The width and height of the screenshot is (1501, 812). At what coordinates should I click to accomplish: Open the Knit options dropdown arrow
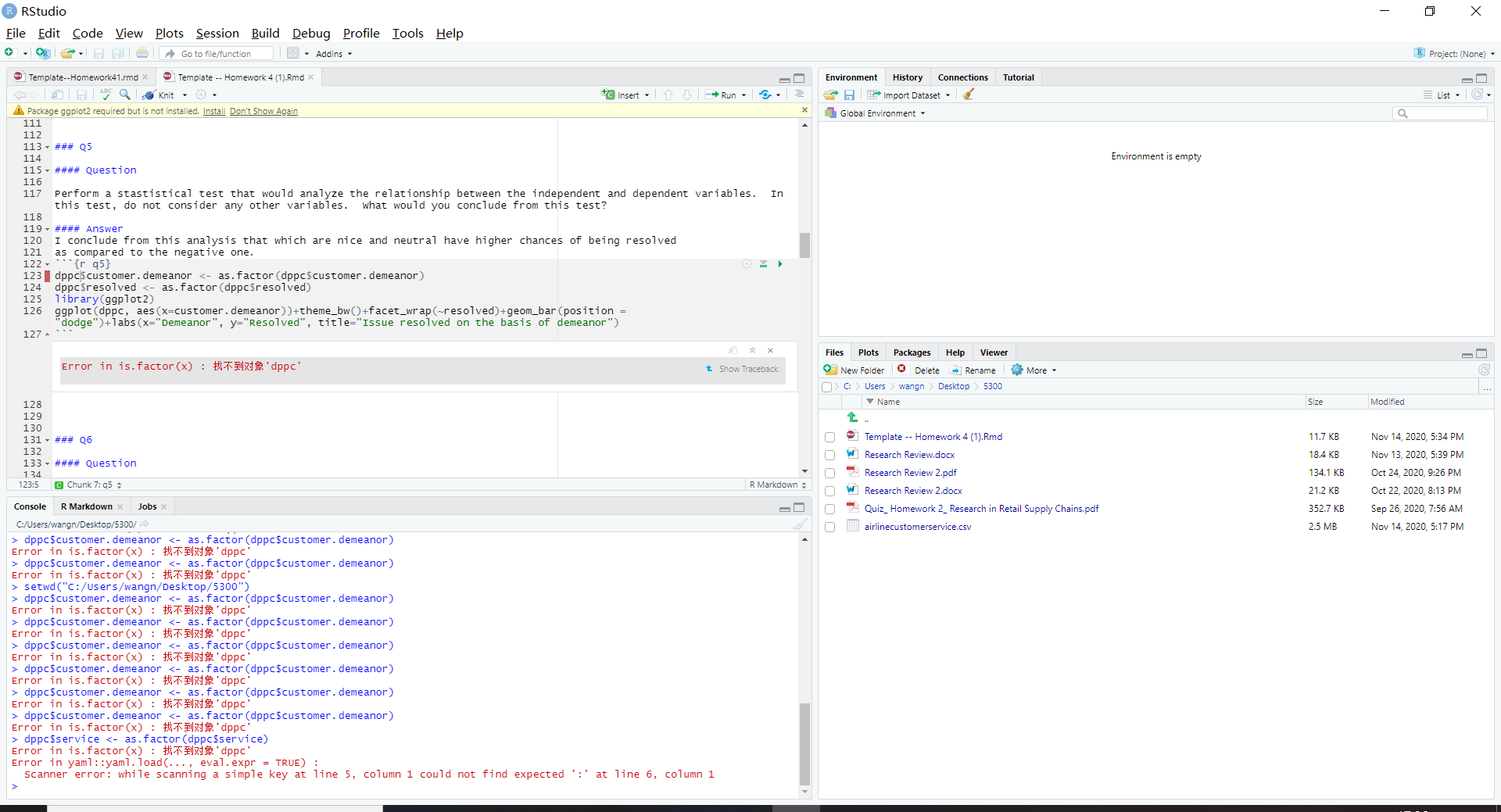[184, 95]
